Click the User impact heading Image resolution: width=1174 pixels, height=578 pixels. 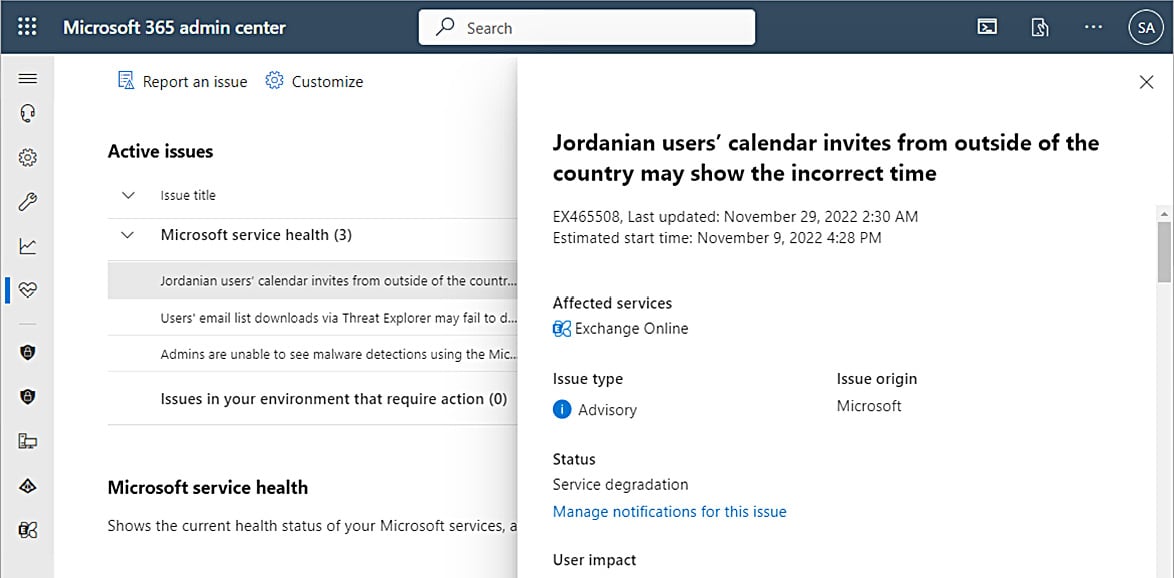(x=594, y=560)
